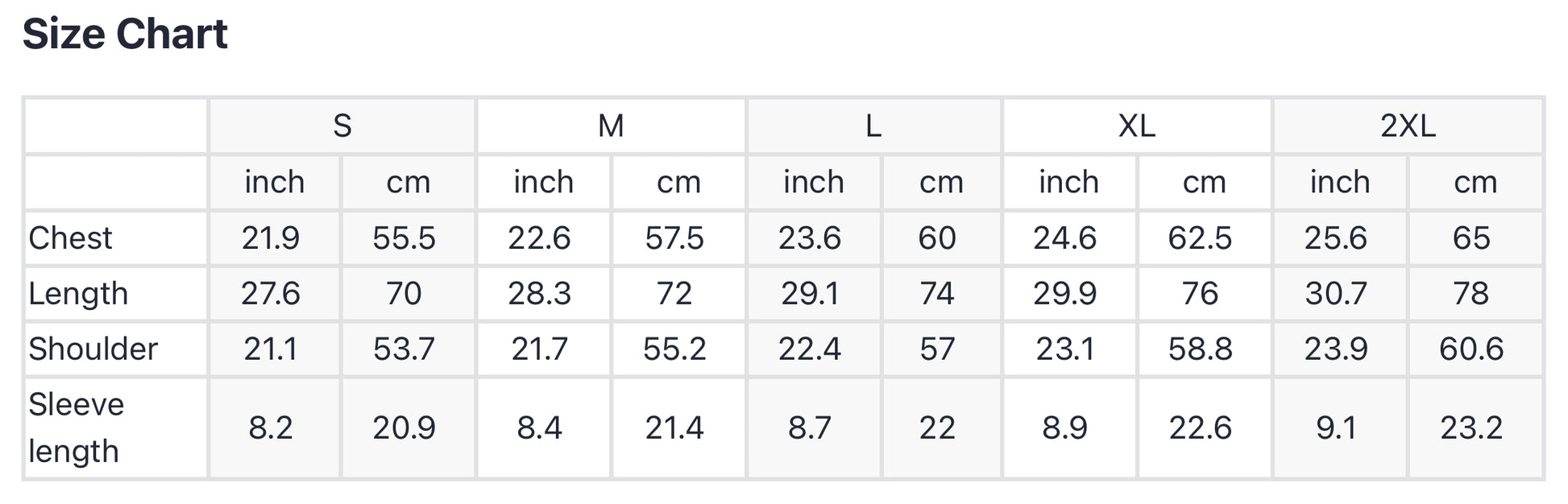Select the 55.5 chest cm value
The width and height of the screenshot is (1568, 504).
(404, 238)
